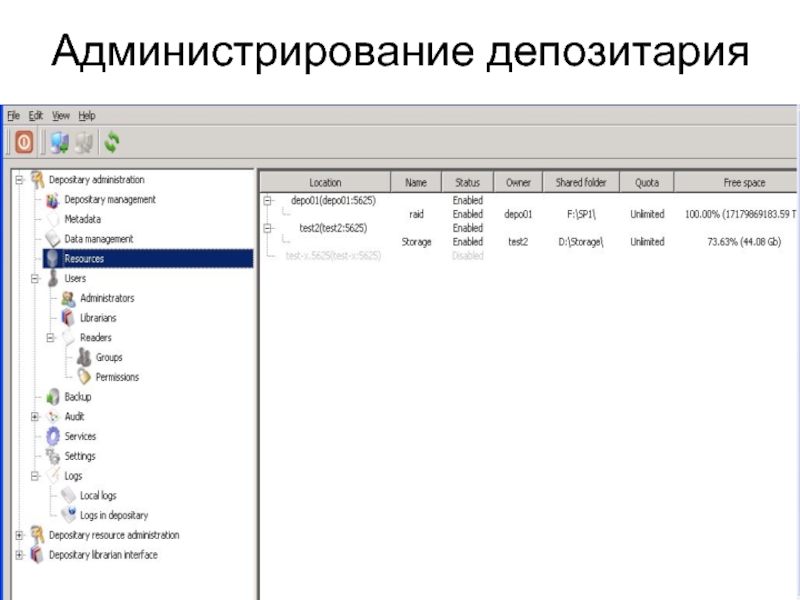Collapse the Users tree node

tap(35, 279)
